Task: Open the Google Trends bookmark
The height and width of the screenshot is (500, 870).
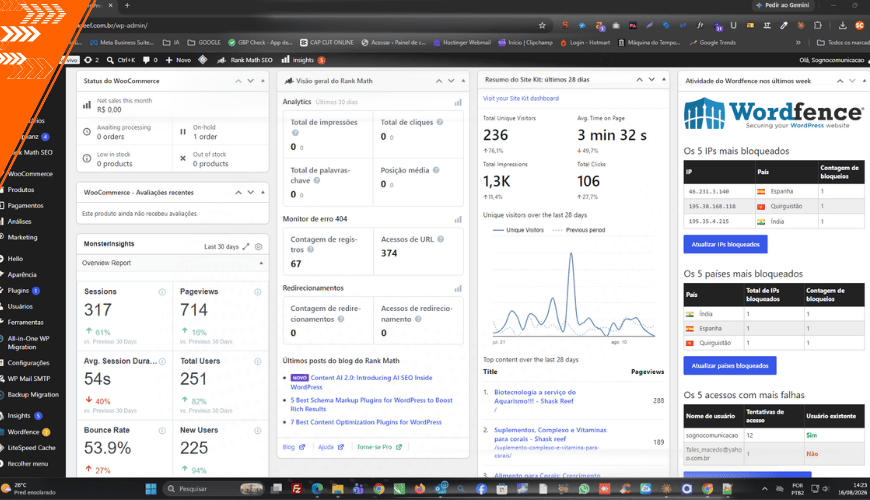Action: click(712, 43)
